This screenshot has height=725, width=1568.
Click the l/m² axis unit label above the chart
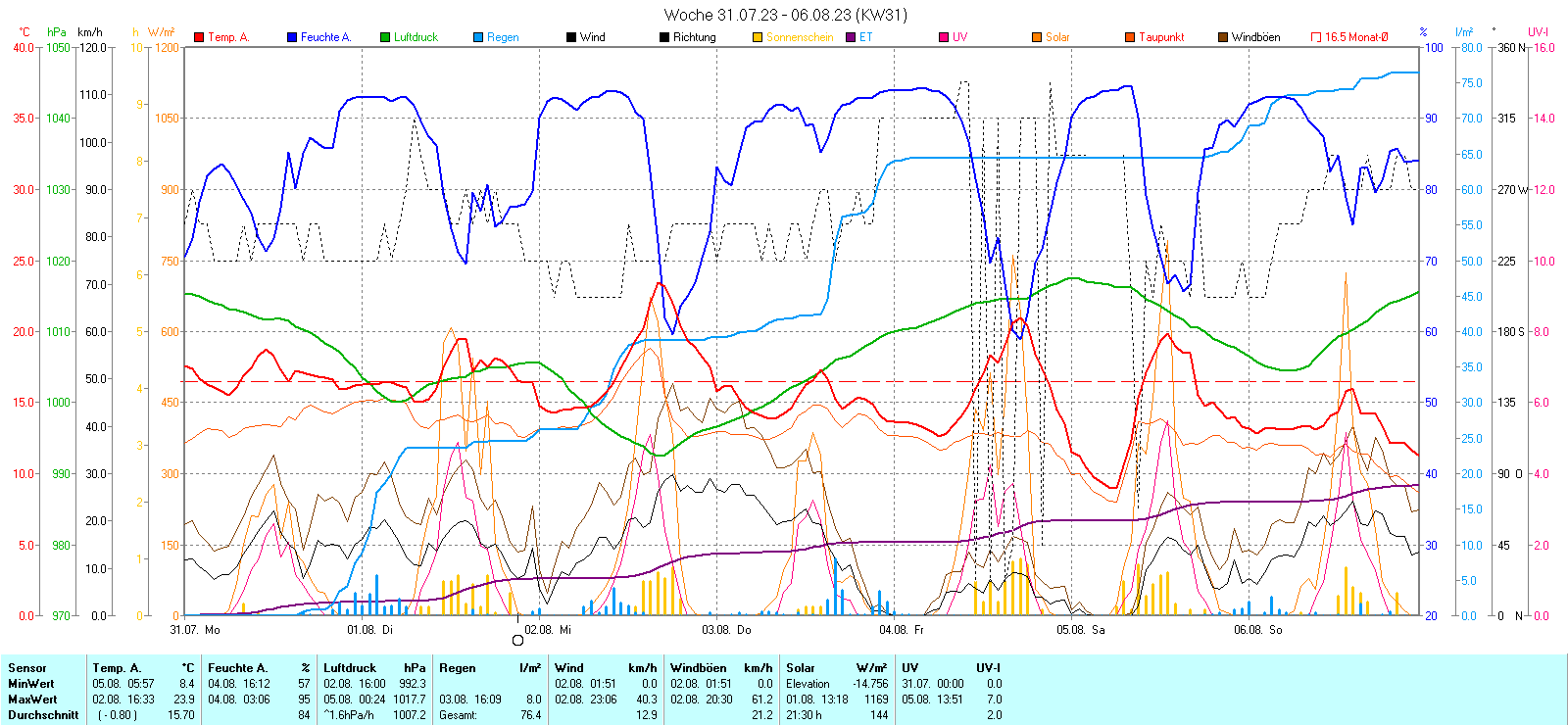1464,32
